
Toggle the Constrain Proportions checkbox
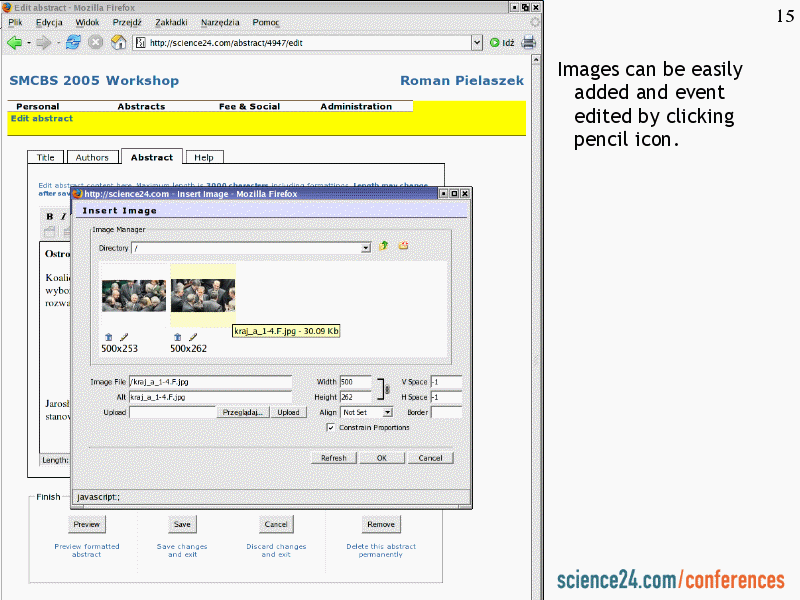point(331,427)
